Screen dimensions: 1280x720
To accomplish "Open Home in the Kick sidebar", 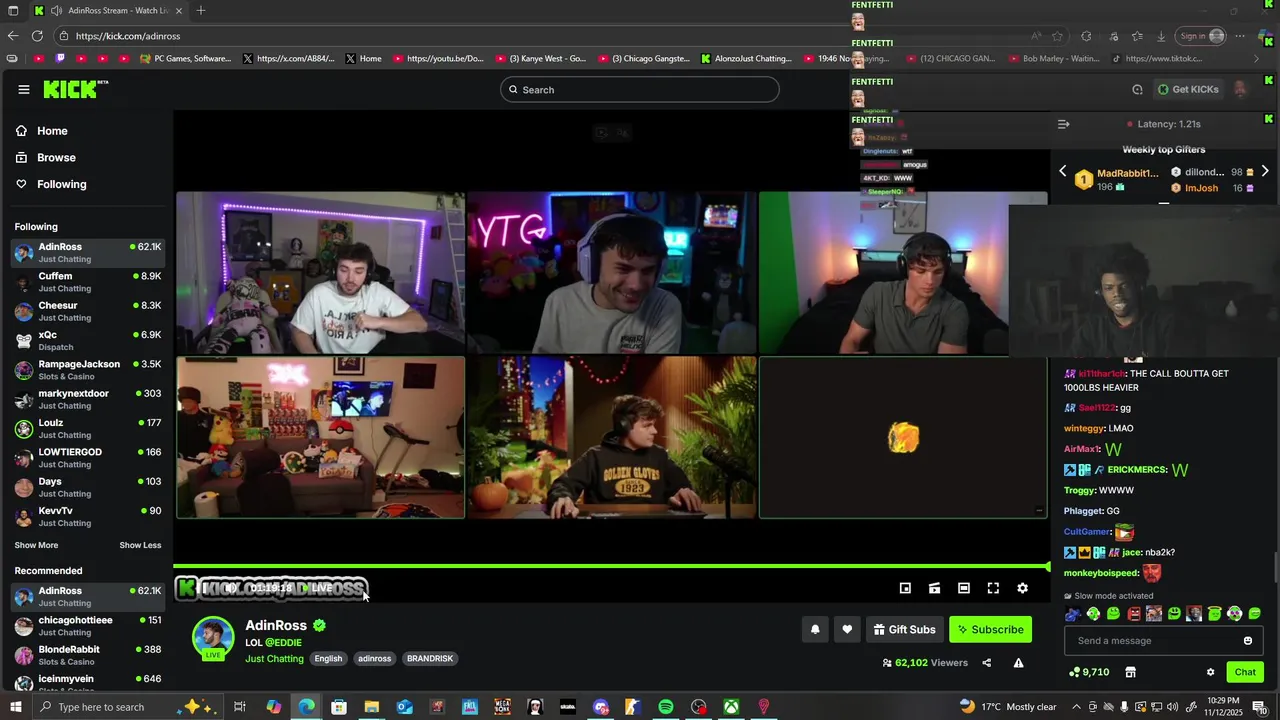I will [x=52, y=131].
